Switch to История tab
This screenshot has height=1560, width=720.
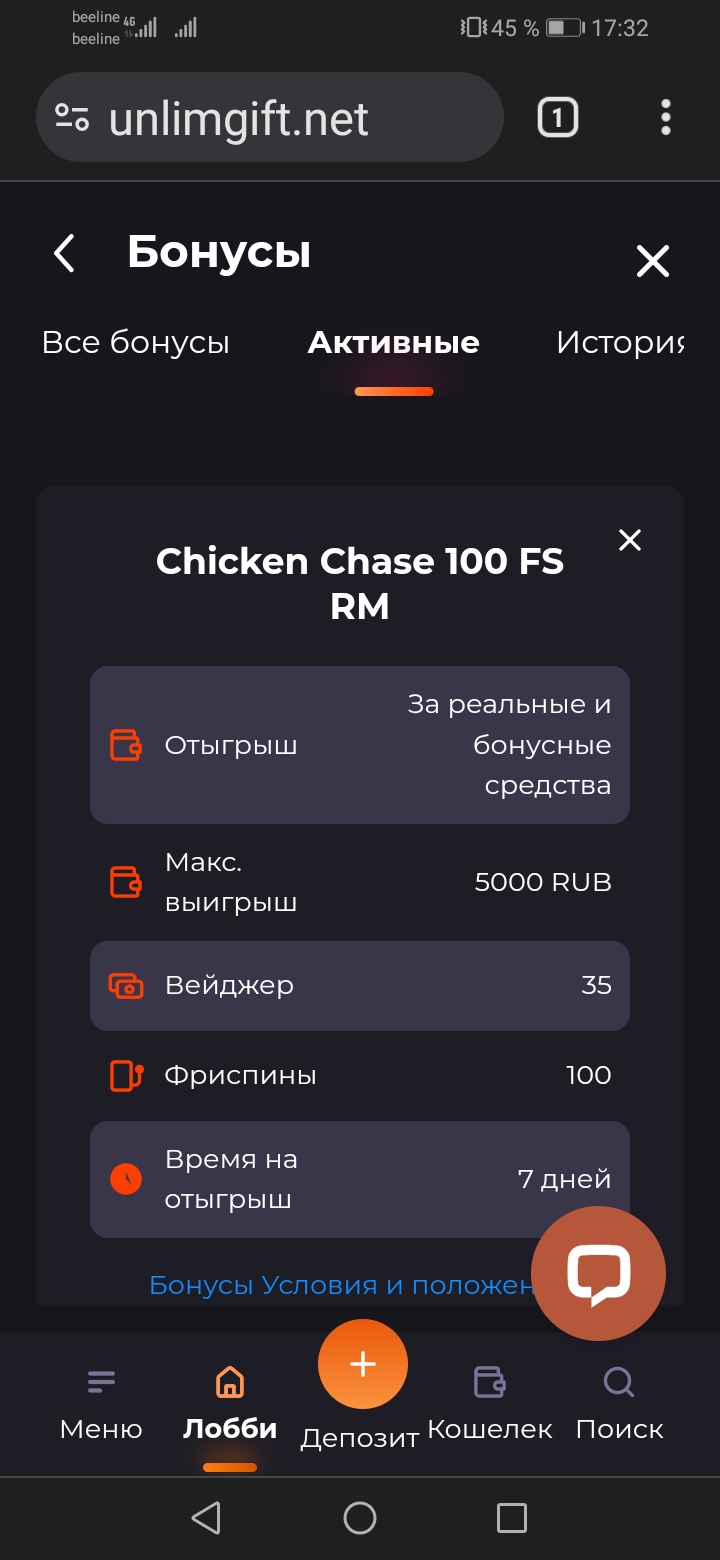click(x=619, y=343)
